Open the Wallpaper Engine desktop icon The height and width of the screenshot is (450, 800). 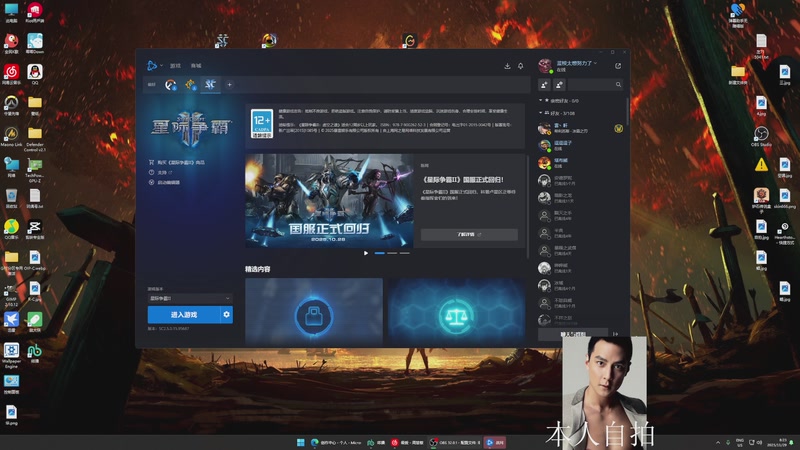click(x=11, y=355)
